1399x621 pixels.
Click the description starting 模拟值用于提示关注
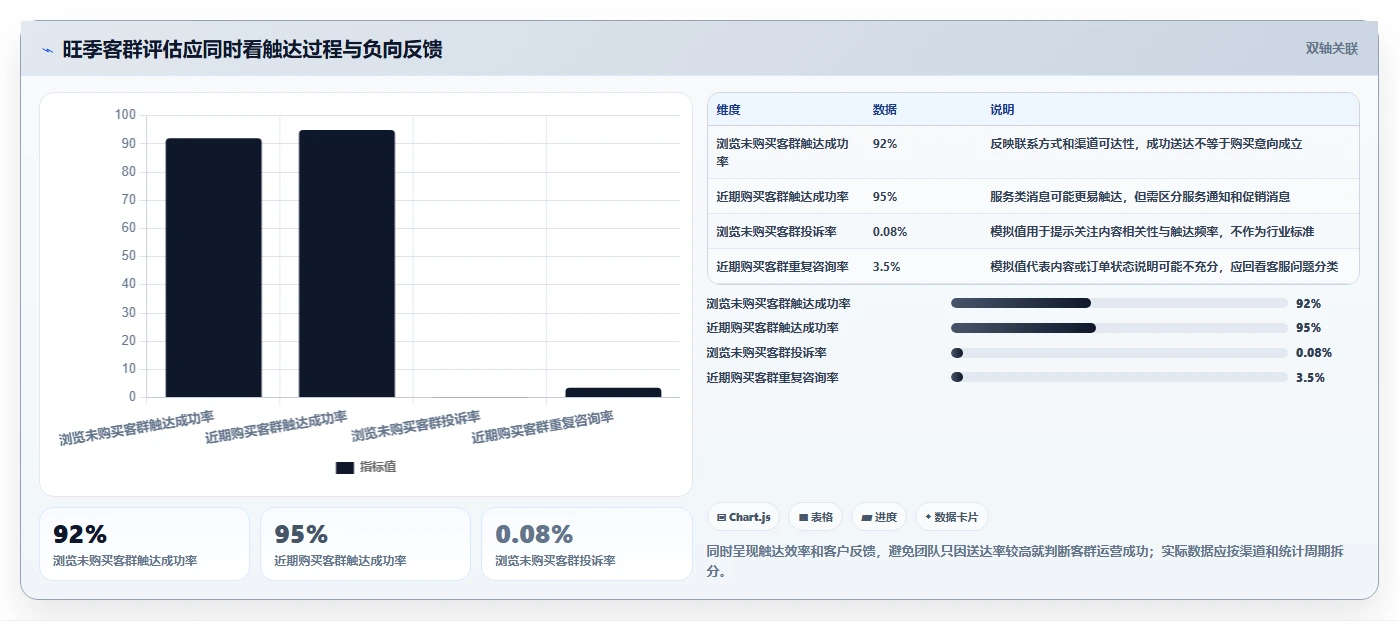tap(1152, 232)
